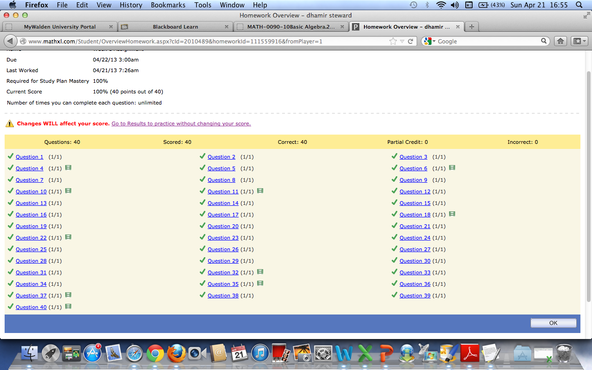592x370 pixels.
Task: Open the Question 29 link
Action: point(223,261)
